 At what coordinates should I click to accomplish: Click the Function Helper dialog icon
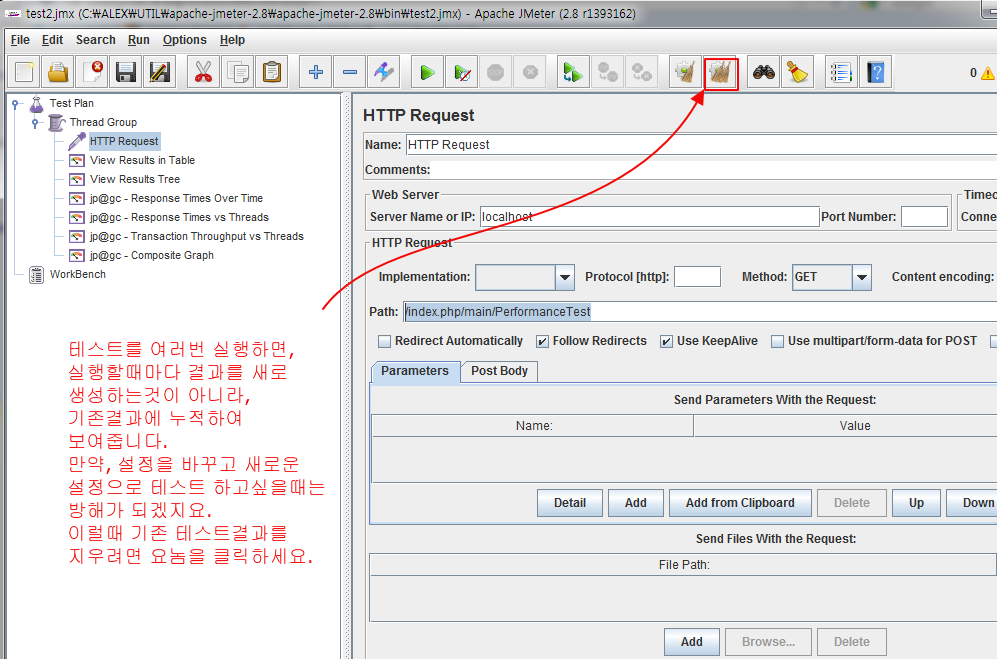click(841, 73)
